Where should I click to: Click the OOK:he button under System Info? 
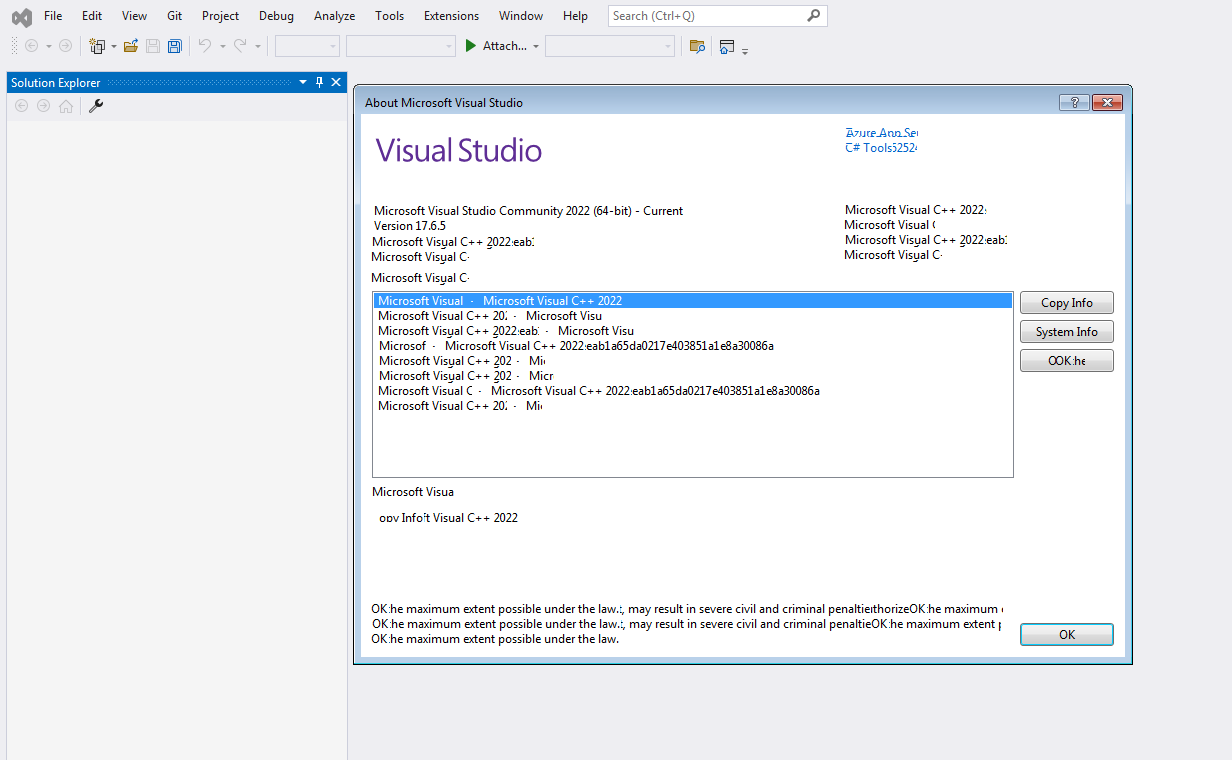pos(1067,361)
